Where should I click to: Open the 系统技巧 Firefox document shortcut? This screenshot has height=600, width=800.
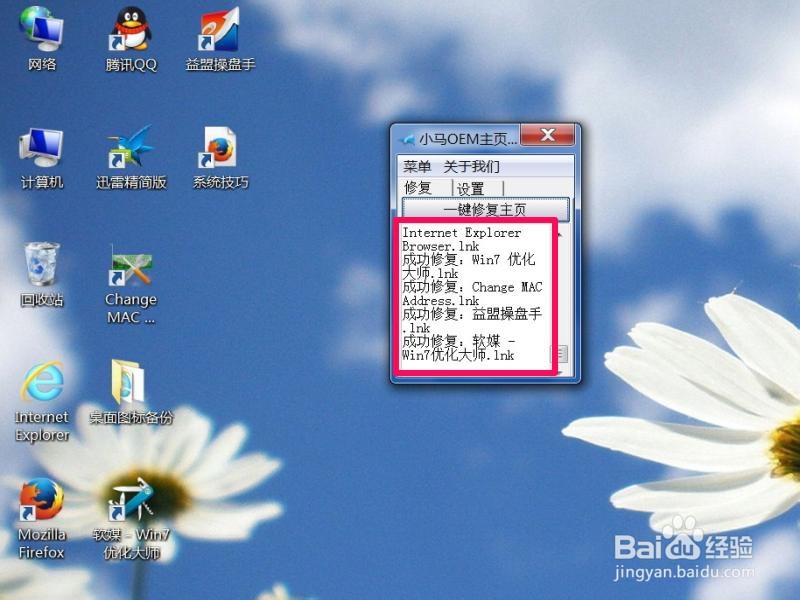[x=220, y=158]
